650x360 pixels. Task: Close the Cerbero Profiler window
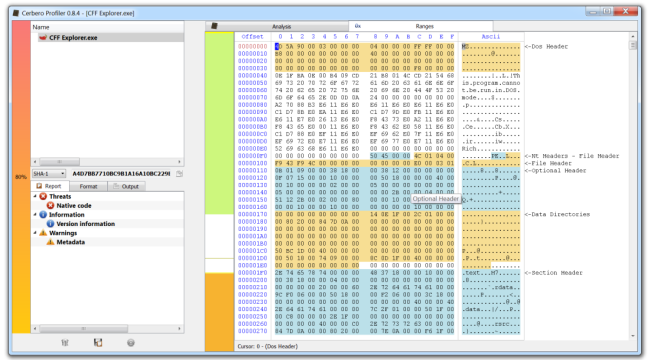coord(625,12)
